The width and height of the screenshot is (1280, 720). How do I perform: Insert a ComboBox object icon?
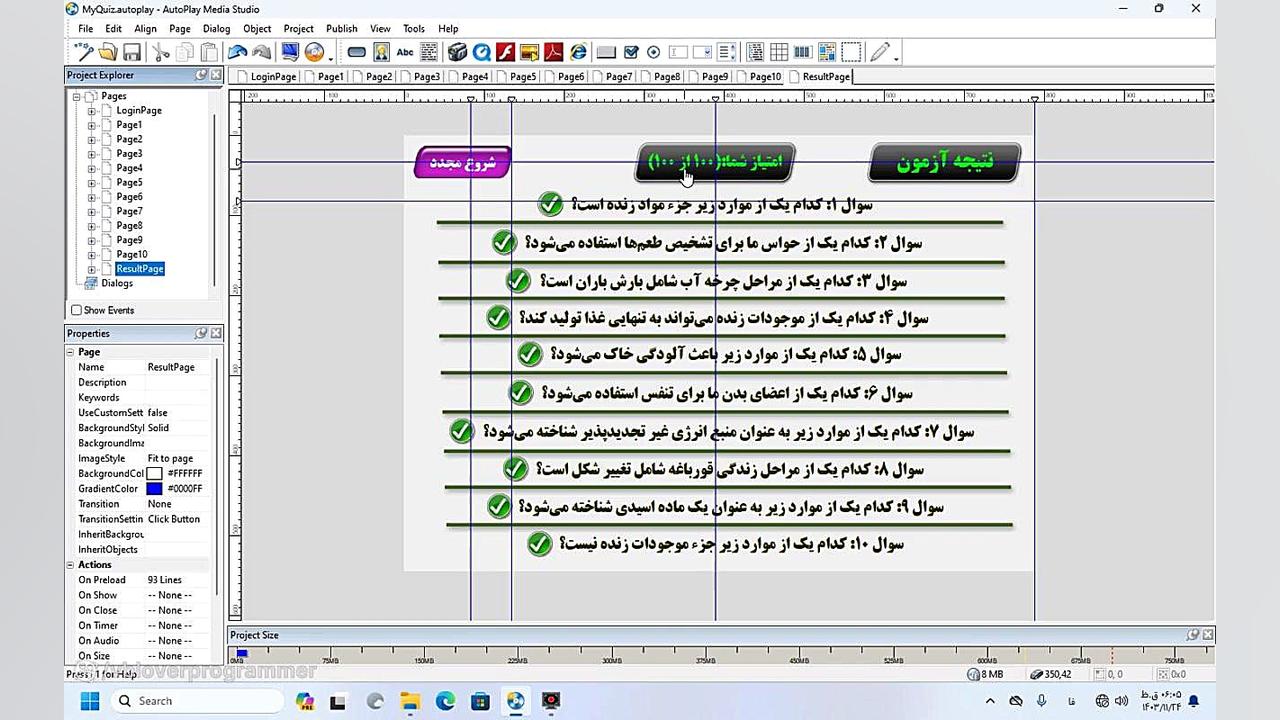(702, 52)
